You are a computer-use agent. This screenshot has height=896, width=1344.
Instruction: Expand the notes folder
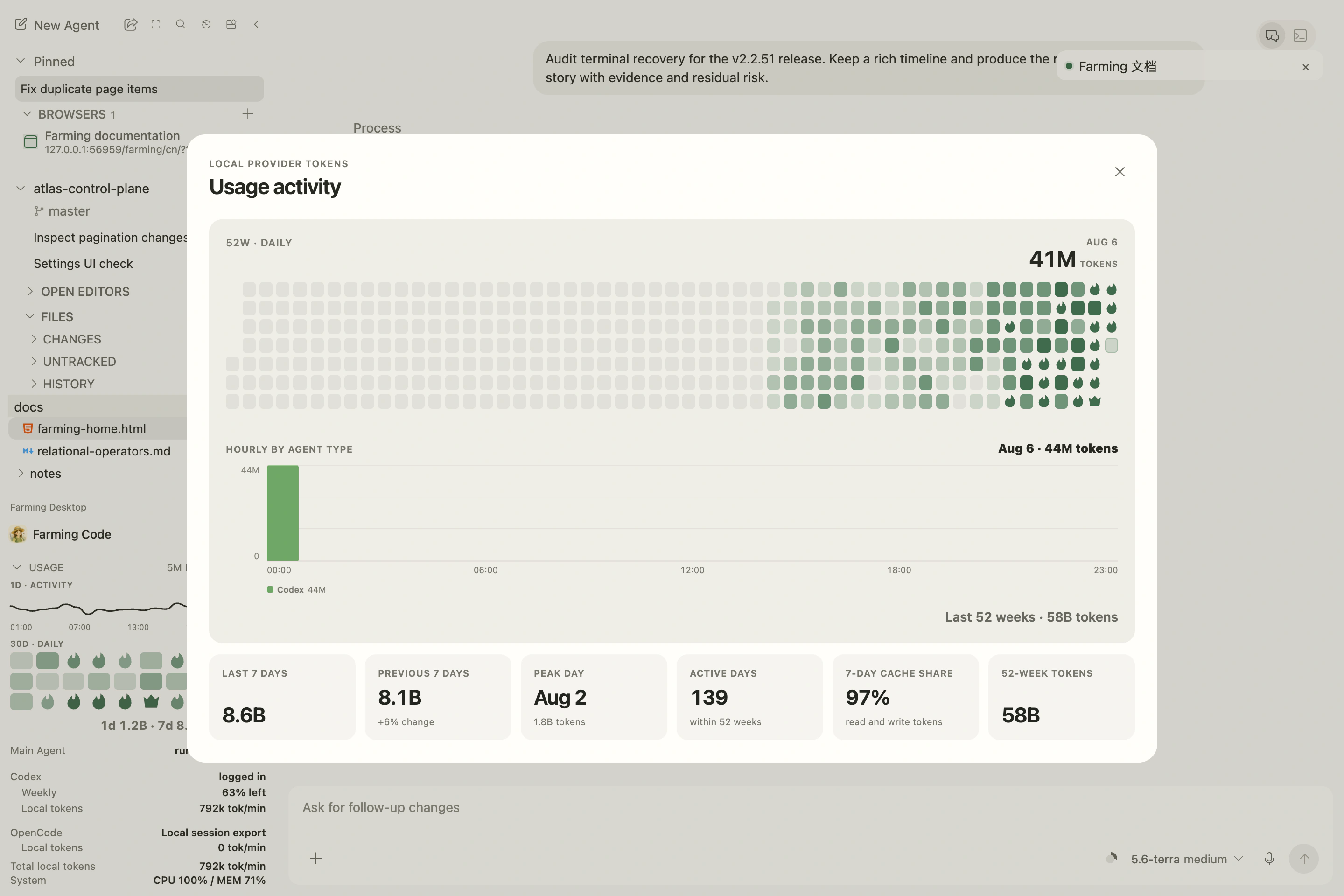coord(21,473)
